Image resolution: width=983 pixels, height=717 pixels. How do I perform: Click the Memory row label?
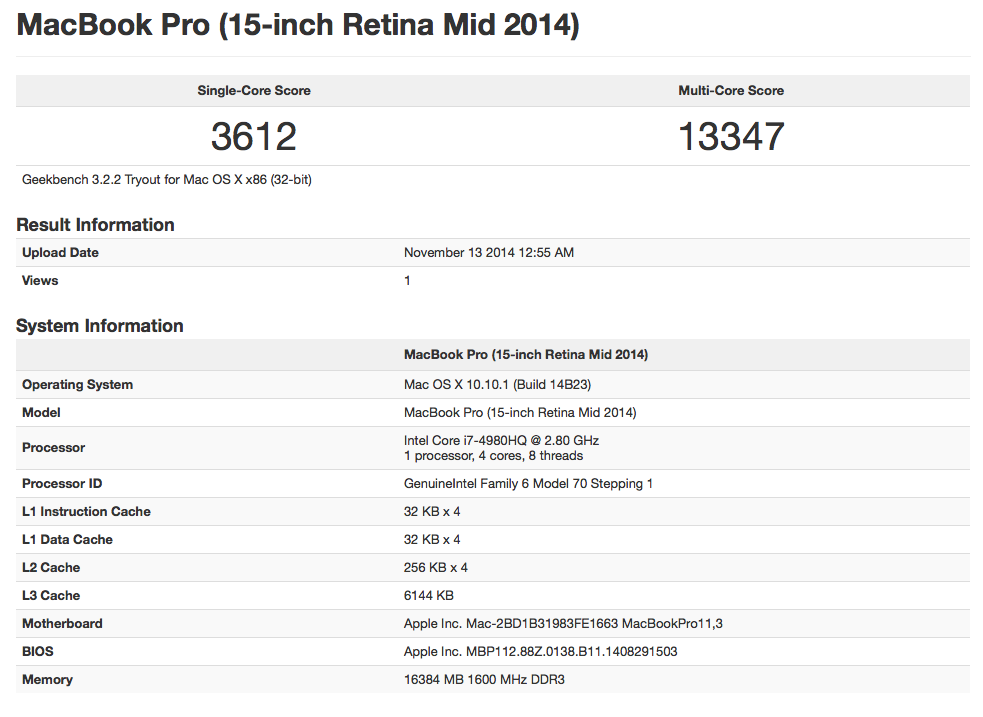(48, 679)
